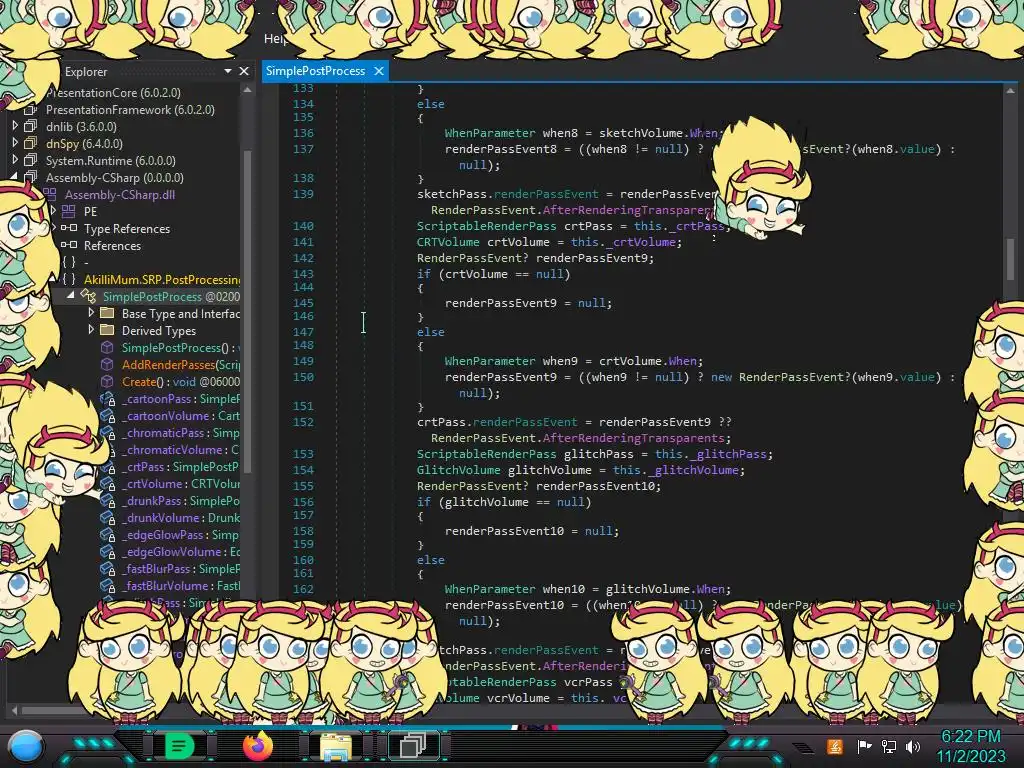This screenshot has height=768, width=1024.
Task: Click the Assembly Explorer scroll up arrow
Action: (x=248, y=91)
